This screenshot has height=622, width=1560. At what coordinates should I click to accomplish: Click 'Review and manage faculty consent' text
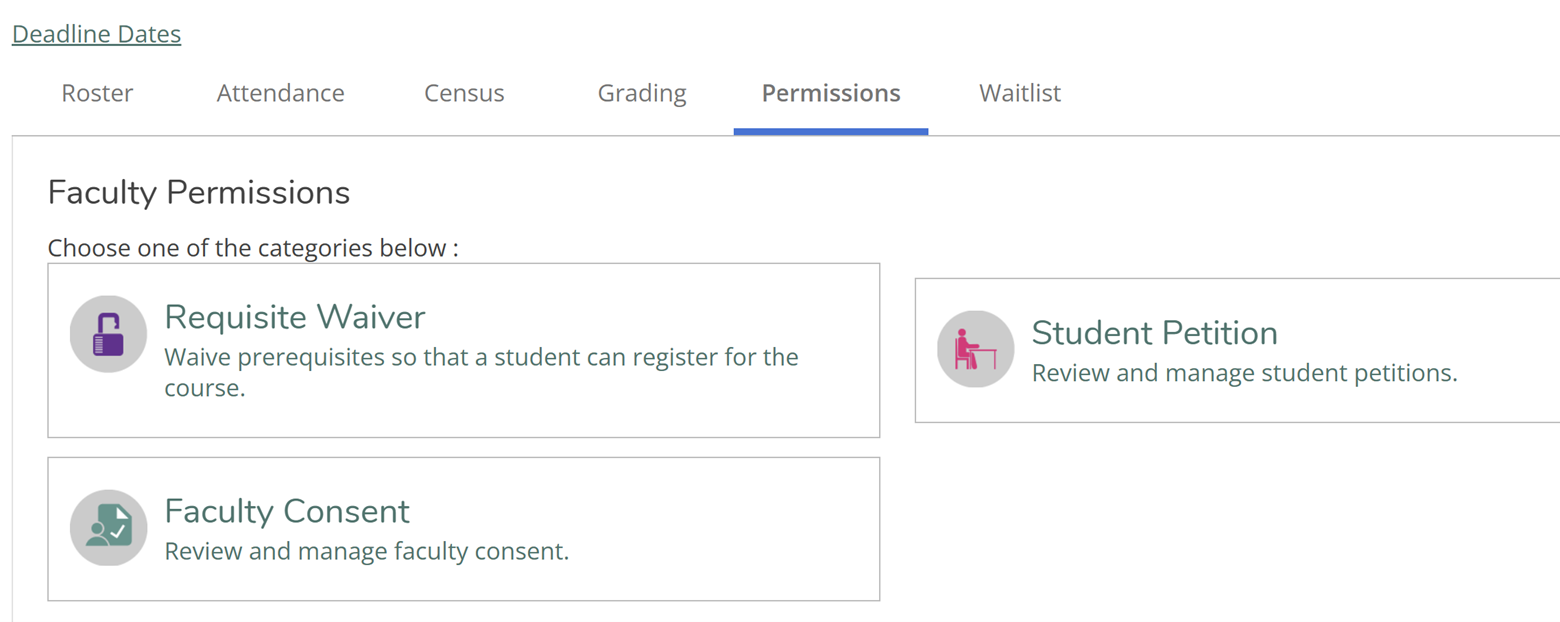tap(366, 552)
